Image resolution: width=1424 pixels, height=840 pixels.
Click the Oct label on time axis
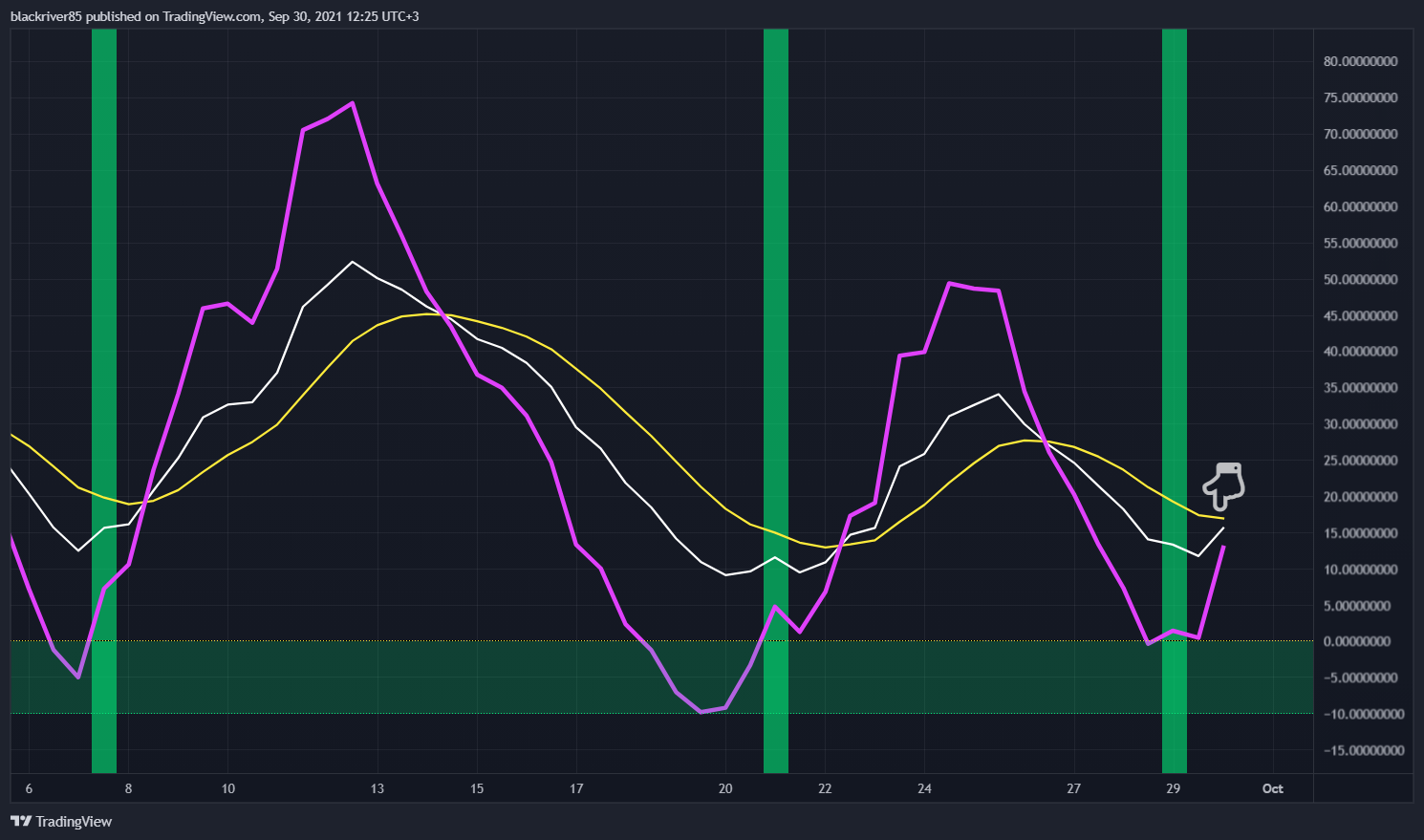click(1272, 788)
